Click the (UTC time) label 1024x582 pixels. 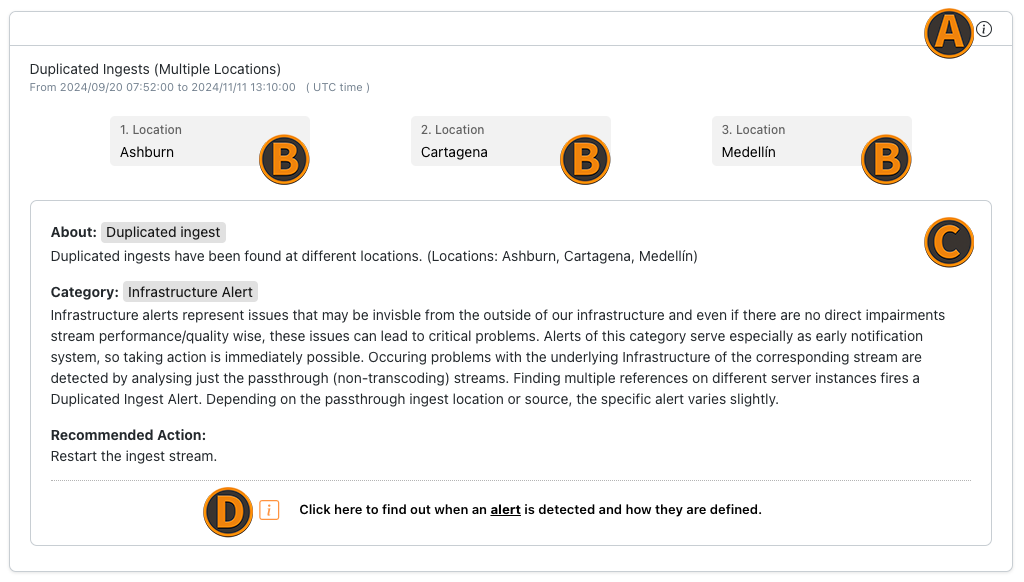point(338,88)
